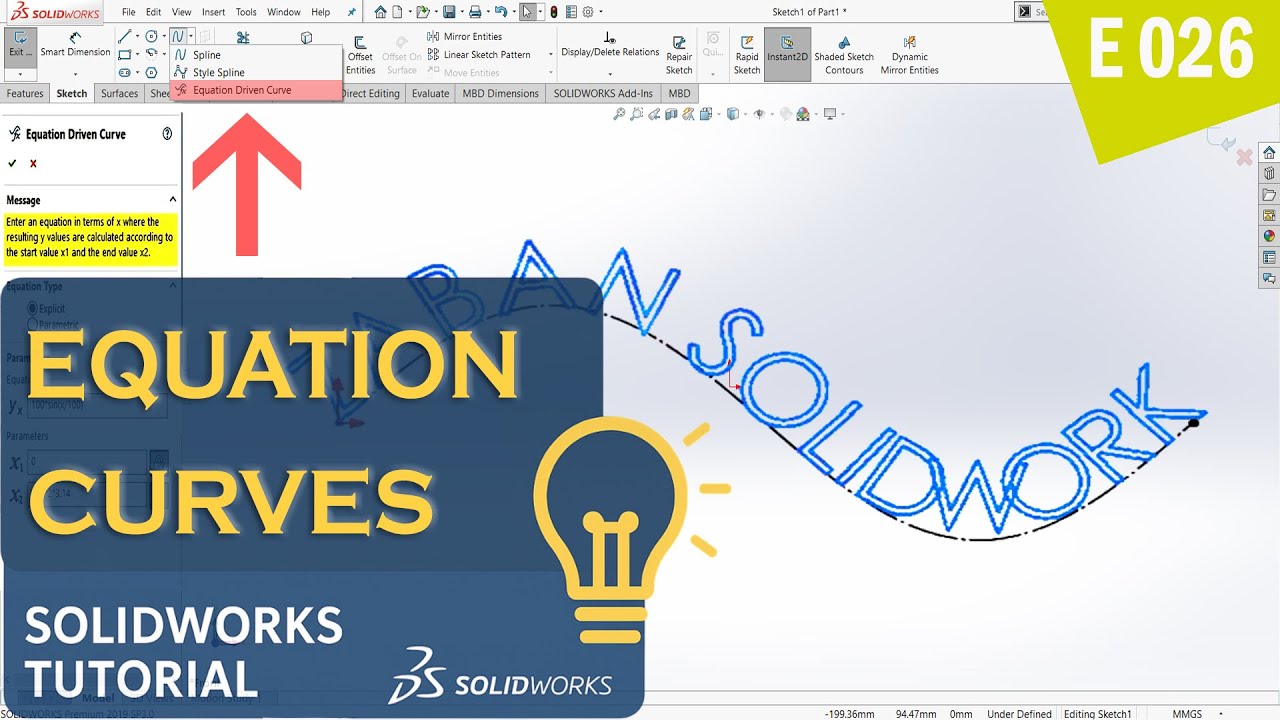Click the Apply Scene icon
The width and height of the screenshot is (1280, 720).
point(802,114)
